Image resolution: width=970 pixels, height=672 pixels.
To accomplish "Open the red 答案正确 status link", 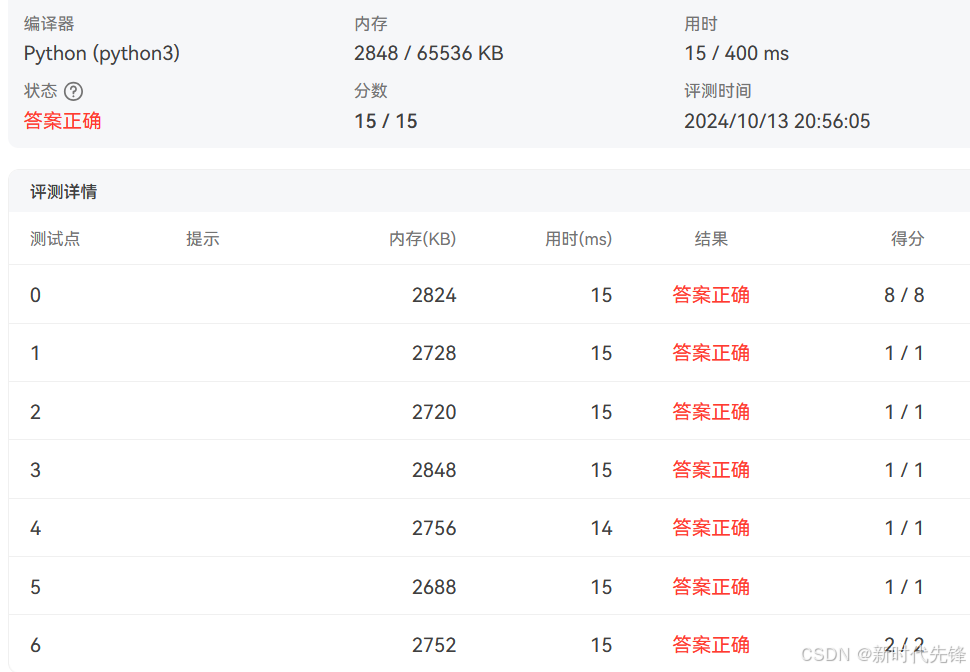I will pos(62,118).
